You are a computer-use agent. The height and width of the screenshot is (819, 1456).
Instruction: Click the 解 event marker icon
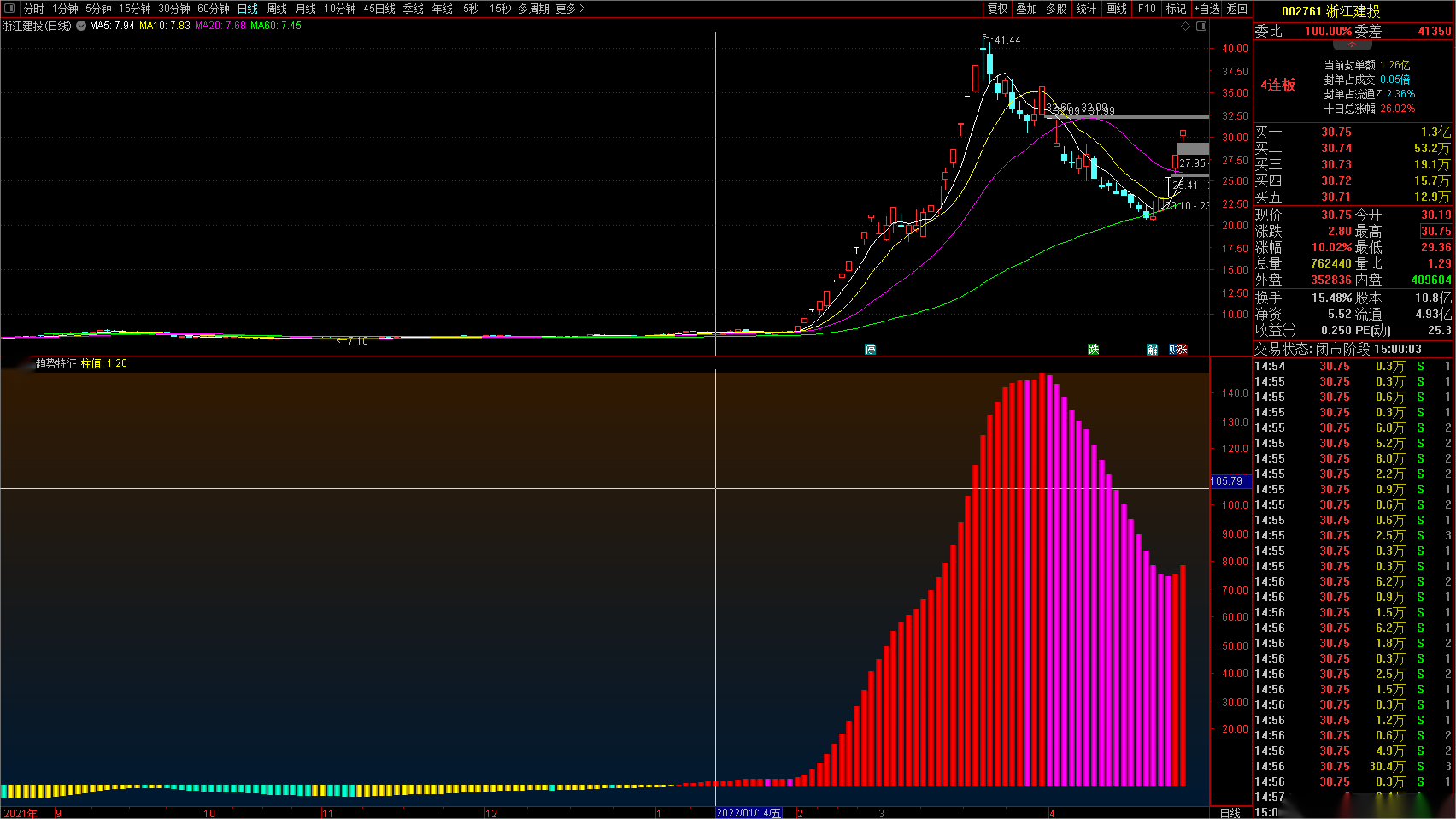(x=1152, y=350)
